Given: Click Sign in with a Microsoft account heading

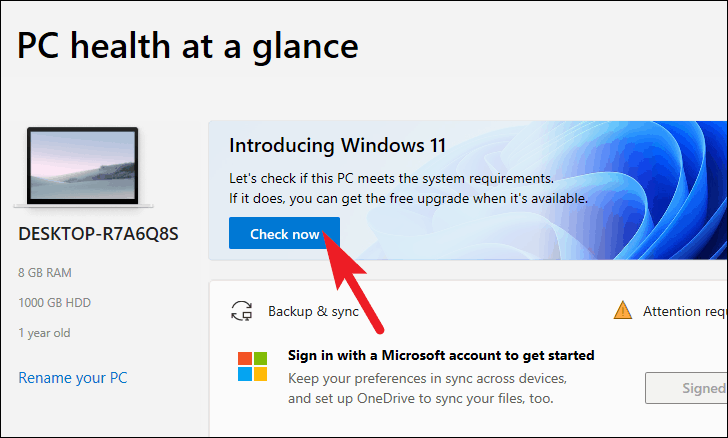Looking at the screenshot, I should pyautogui.click(x=441, y=355).
